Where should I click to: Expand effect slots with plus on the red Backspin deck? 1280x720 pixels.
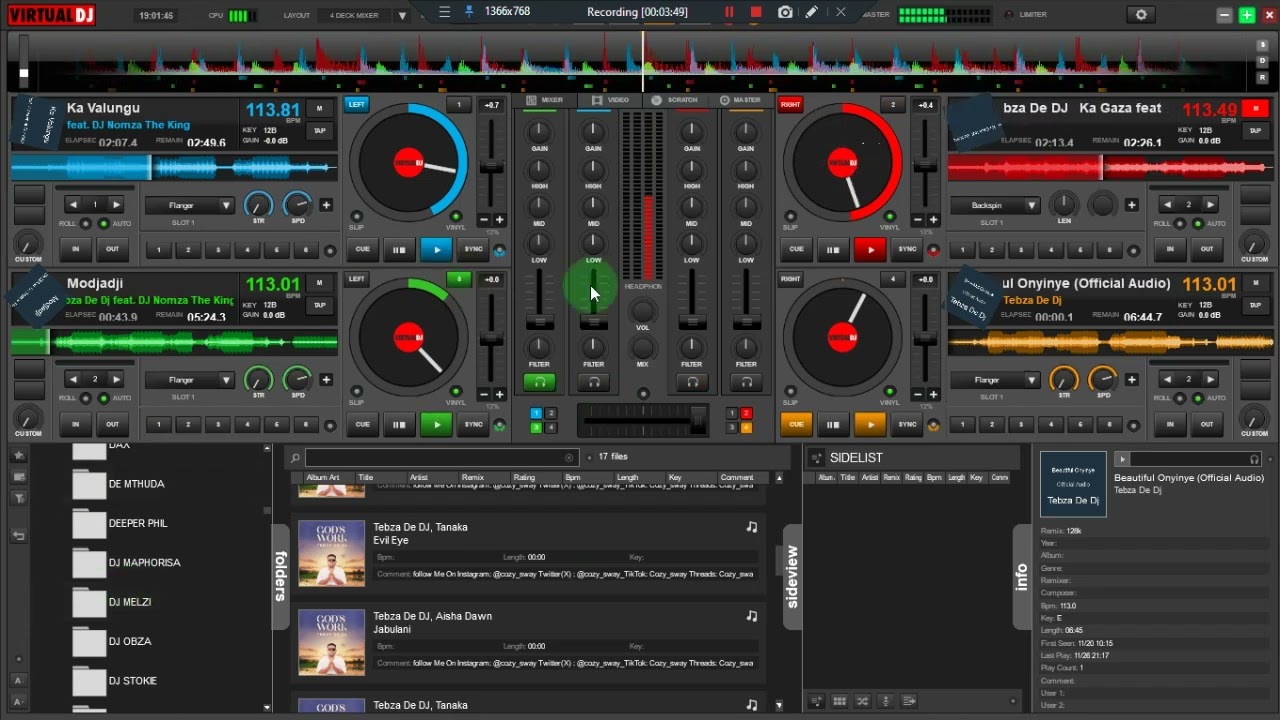(1131, 205)
